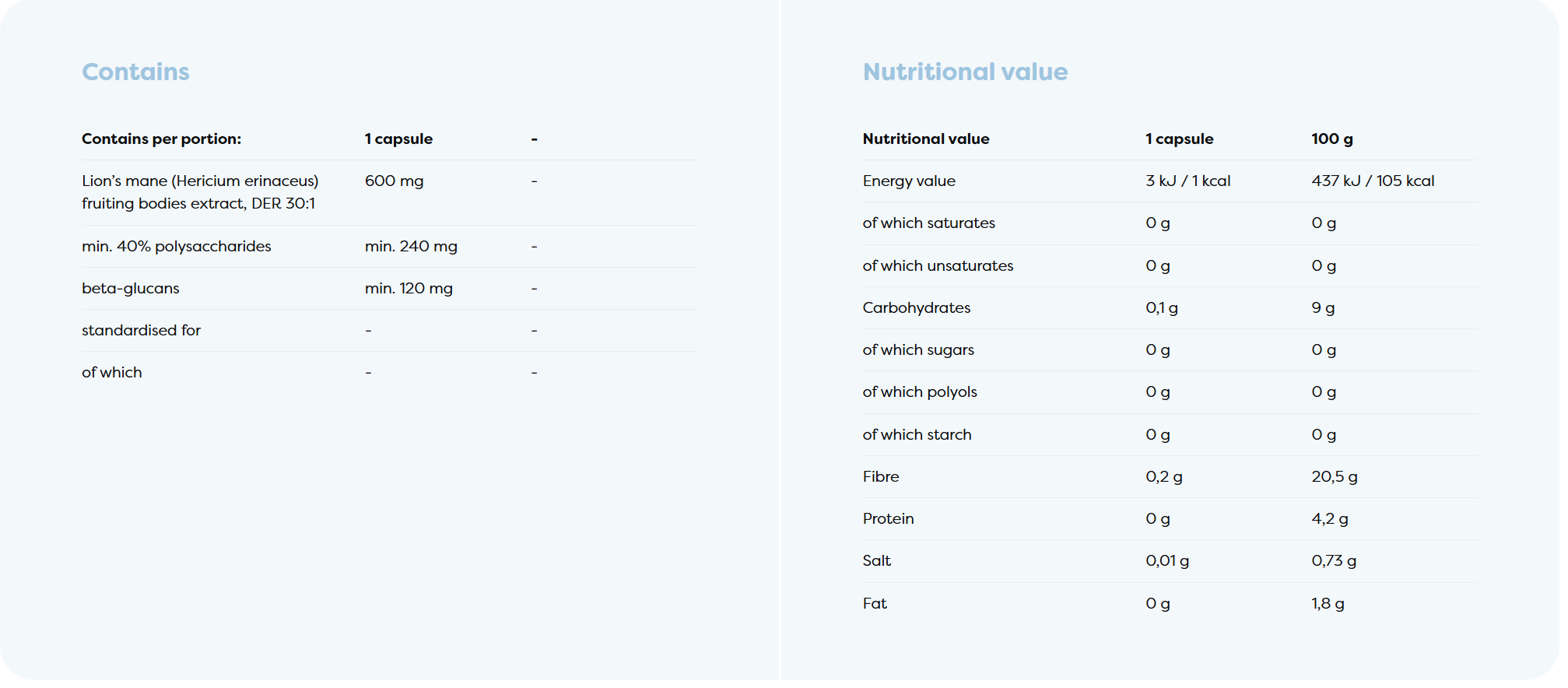Viewport: 1568px width, 688px height.
Task: Select the min. 40% polysaccharides row
Action: tap(176, 247)
